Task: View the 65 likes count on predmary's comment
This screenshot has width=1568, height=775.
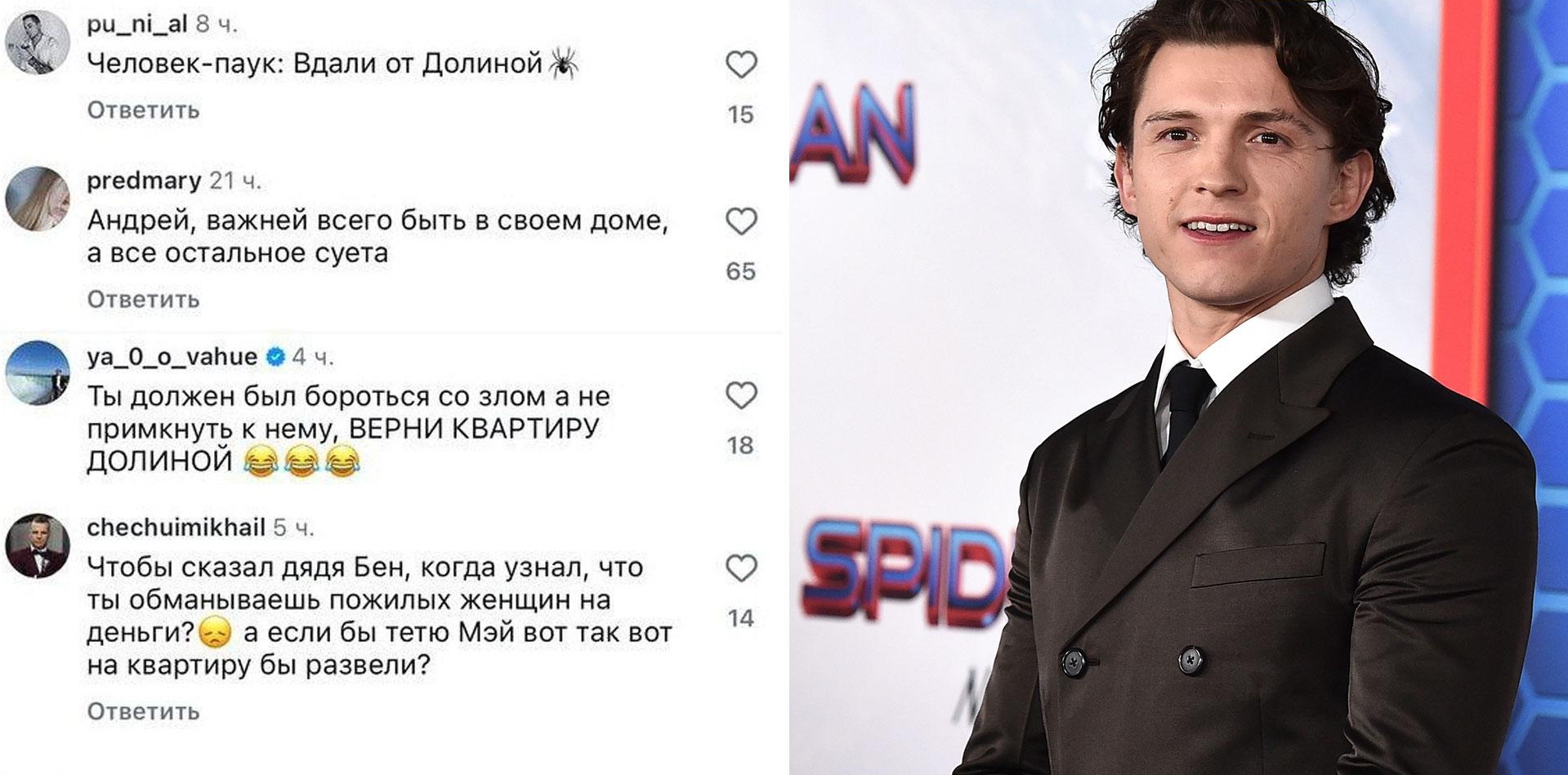Action: click(741, 271)
